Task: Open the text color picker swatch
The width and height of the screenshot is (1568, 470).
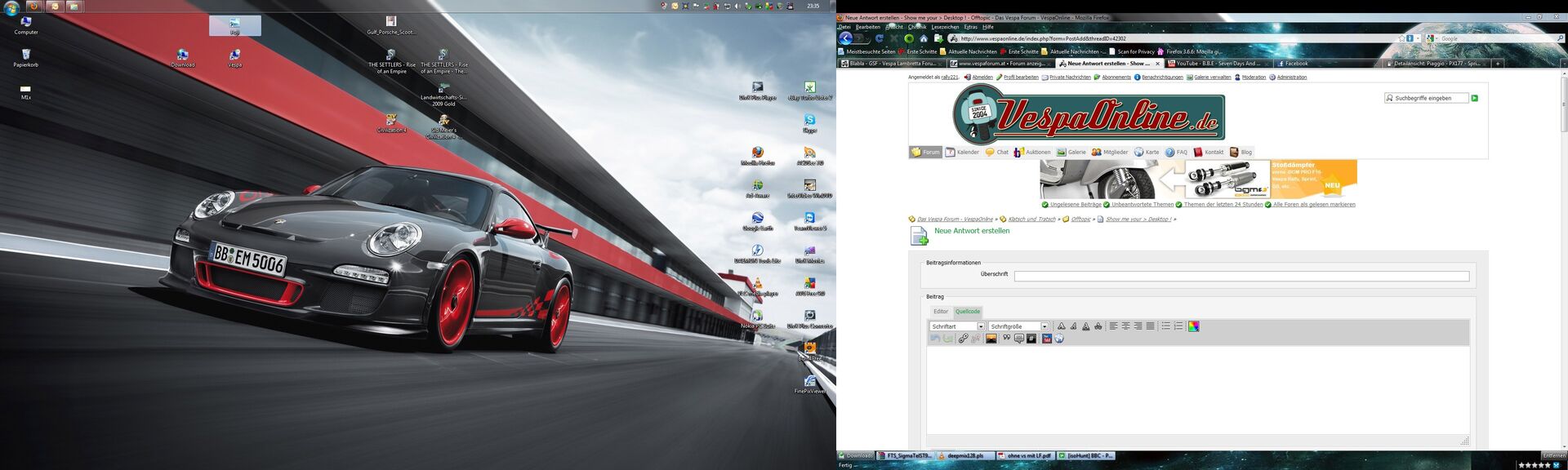Action: (1193, 326)
